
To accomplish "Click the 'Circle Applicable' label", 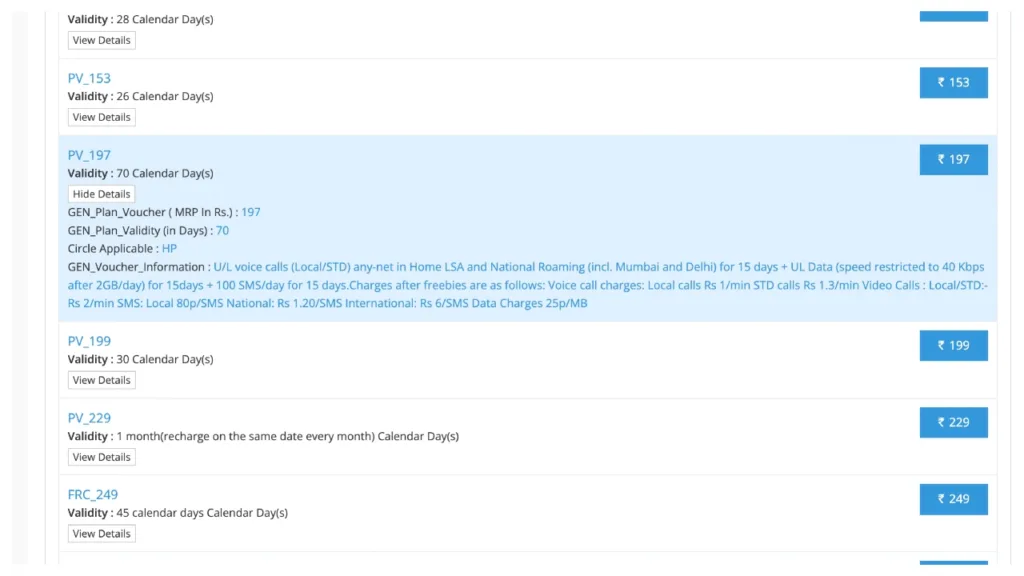I will 110,249.
